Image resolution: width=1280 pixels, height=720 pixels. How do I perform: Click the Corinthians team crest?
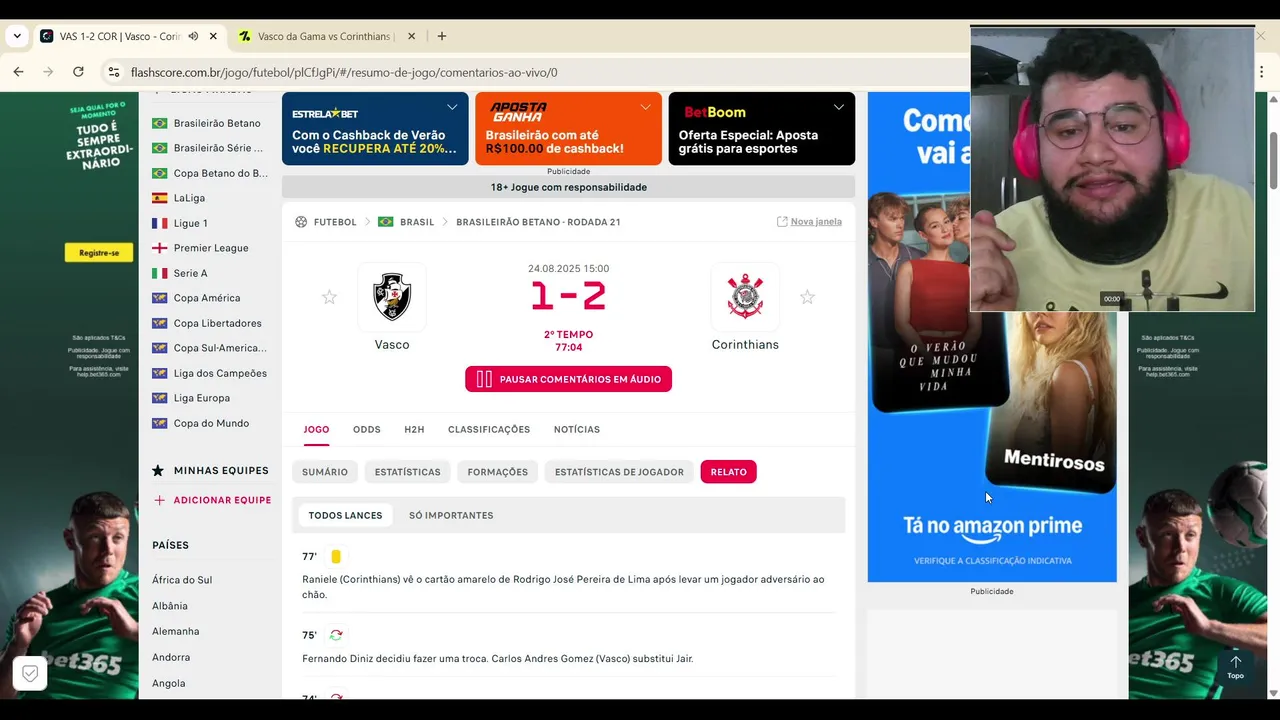[x=745, y=297]
